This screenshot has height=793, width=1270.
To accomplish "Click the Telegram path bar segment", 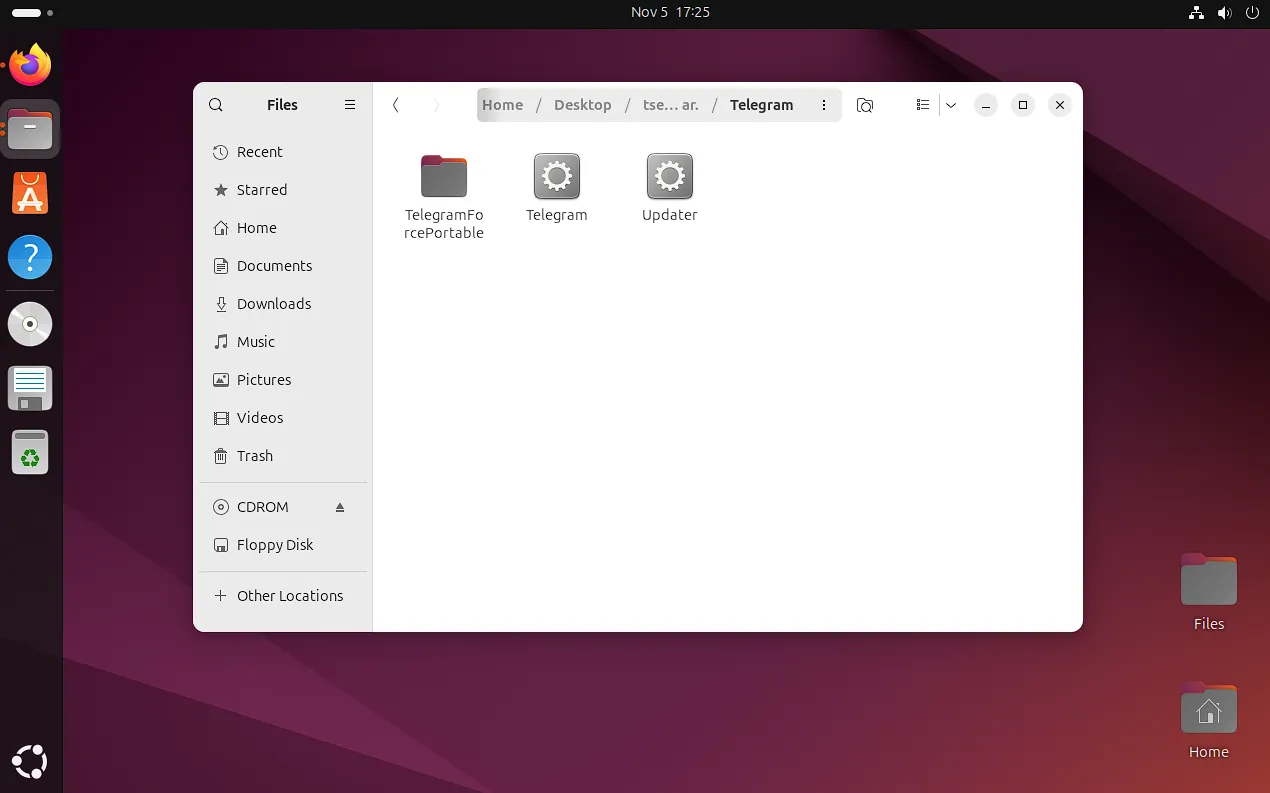I will click(x=762, y=105).
